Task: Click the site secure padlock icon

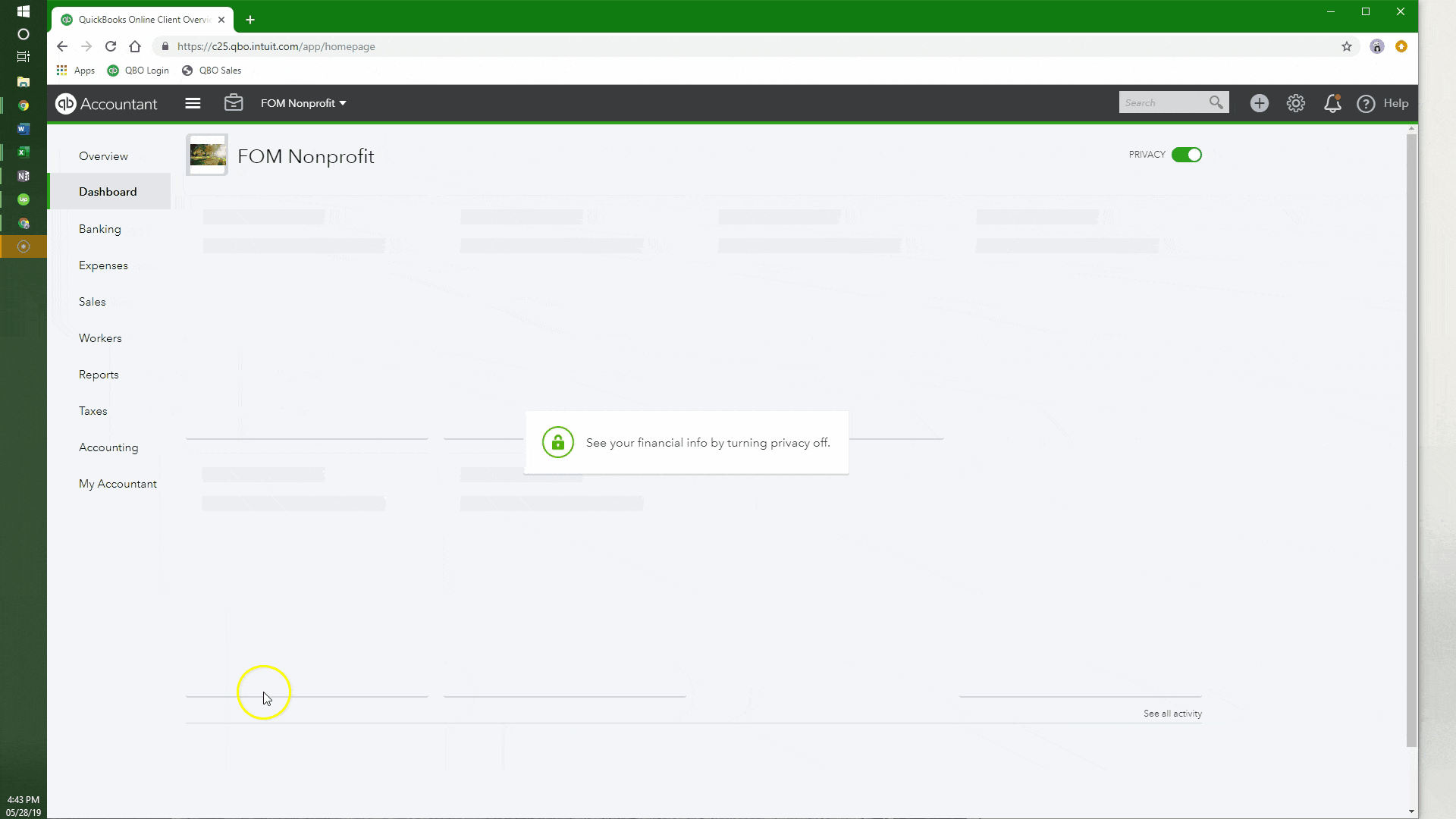Action: tap(165, 46)
